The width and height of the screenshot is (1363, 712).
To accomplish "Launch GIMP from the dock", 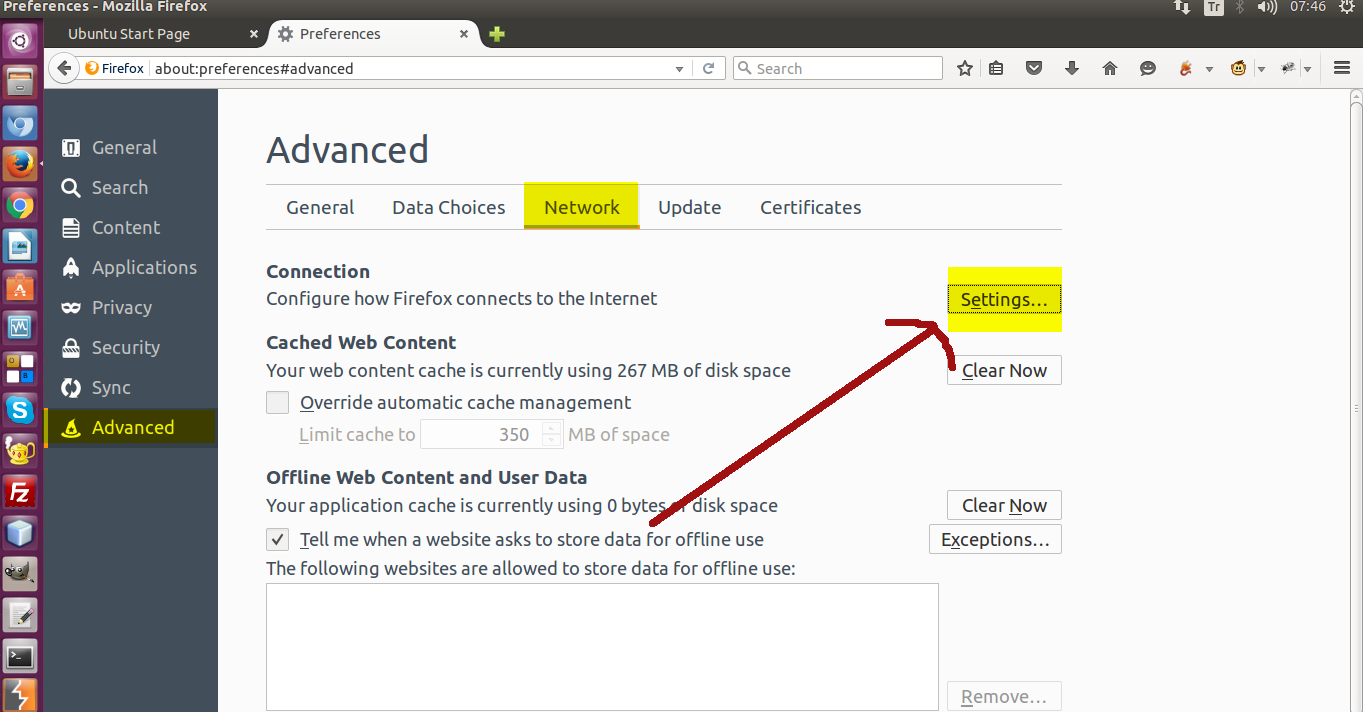I will [x=21, y=573].
